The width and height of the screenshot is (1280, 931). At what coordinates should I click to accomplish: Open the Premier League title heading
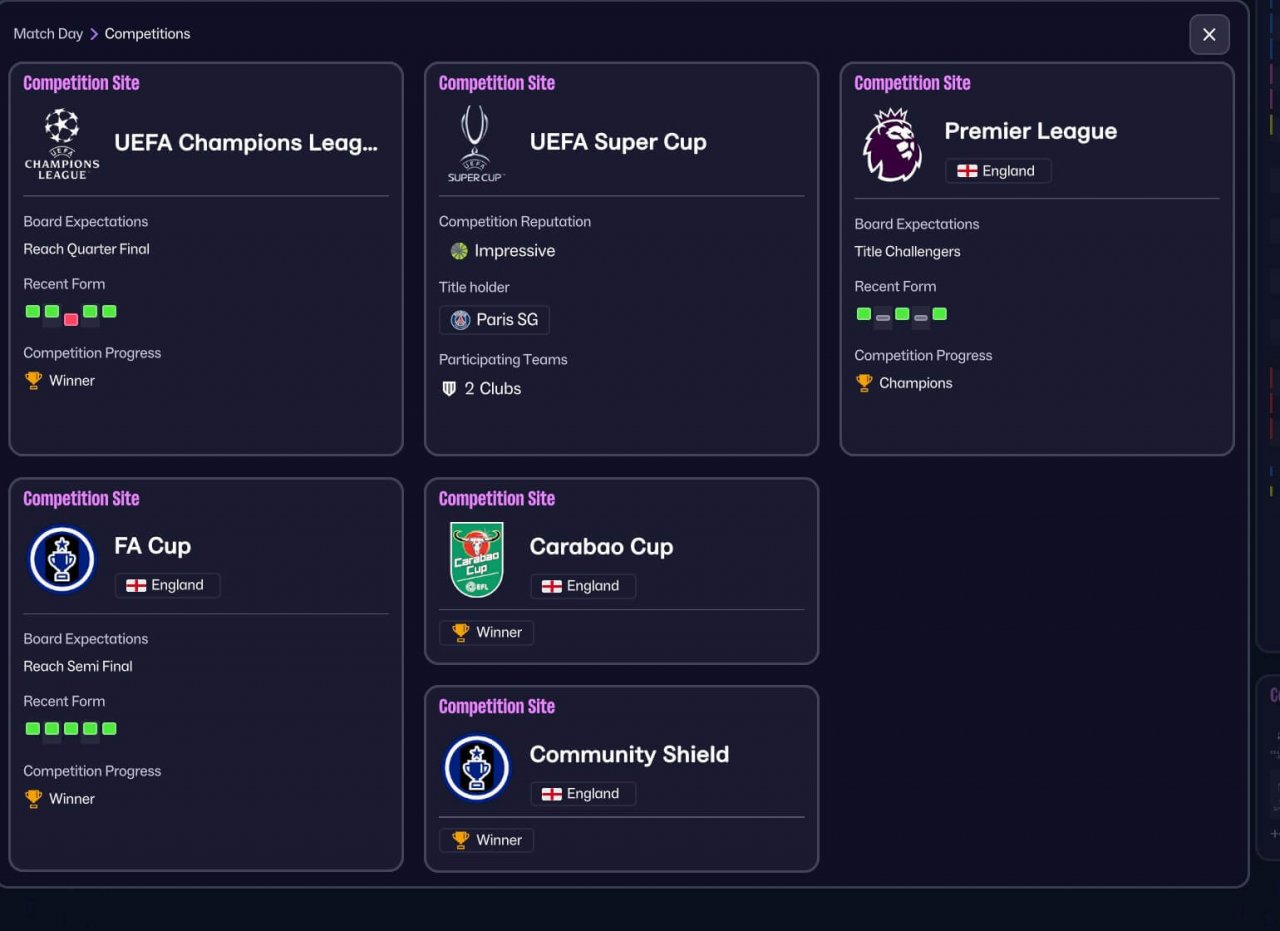coord(1030,131)
